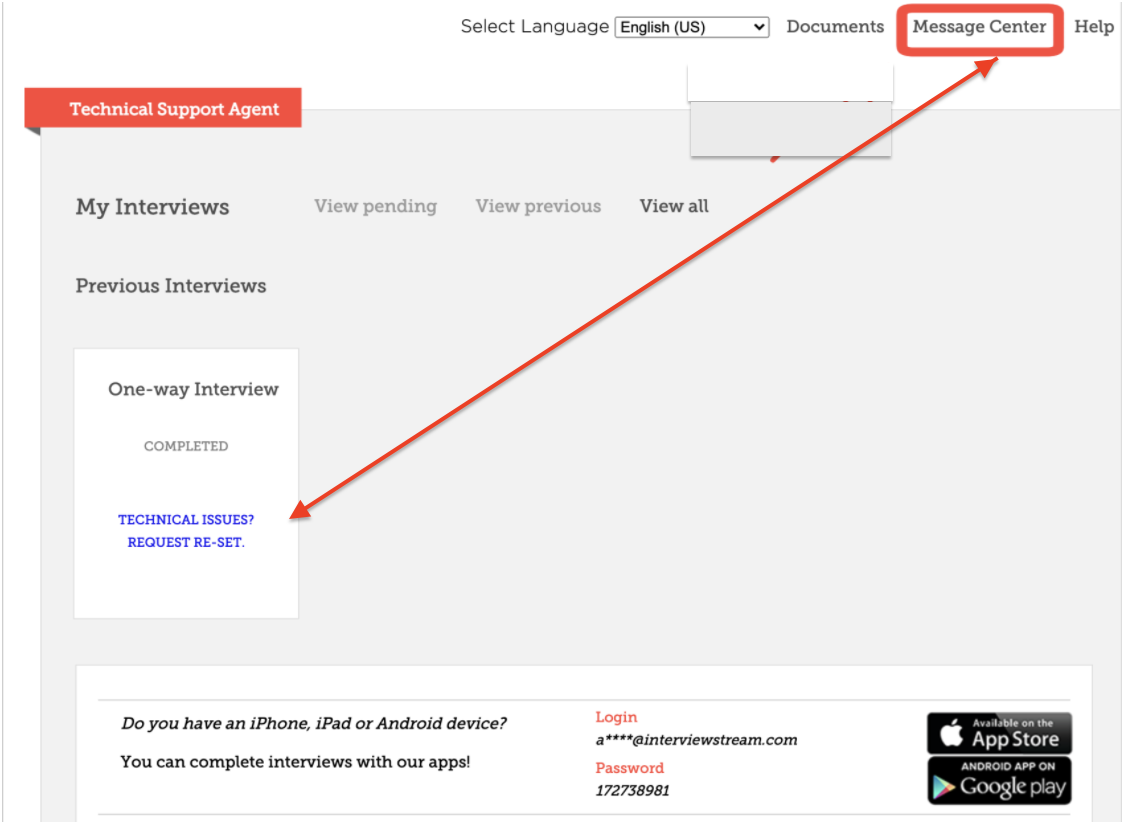Click the My Interviews heading

click(153, 207)
